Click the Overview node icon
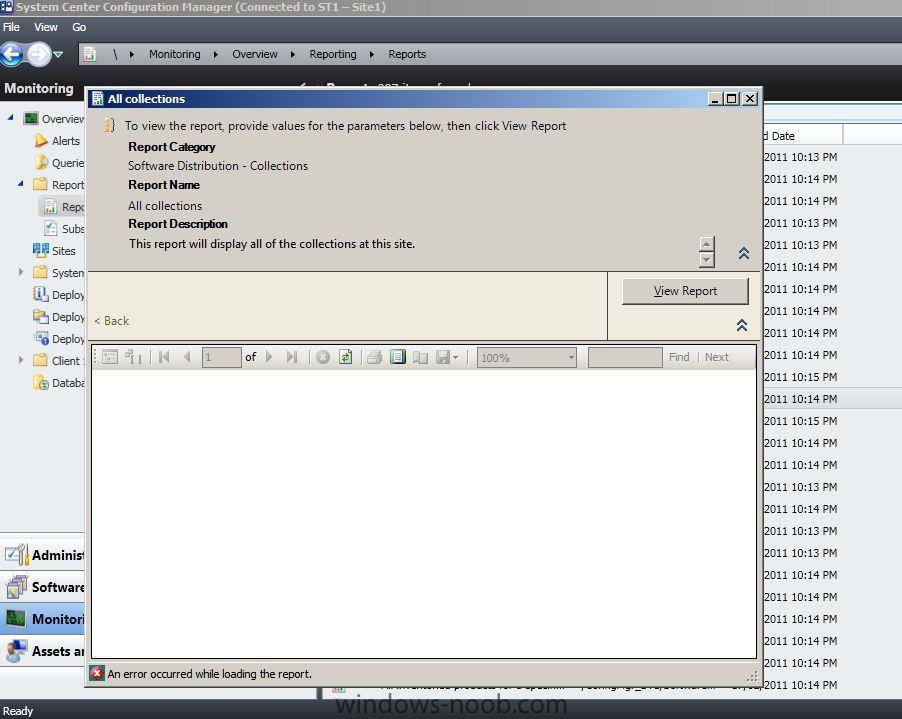902x719 pixels. tap(30, 118)
